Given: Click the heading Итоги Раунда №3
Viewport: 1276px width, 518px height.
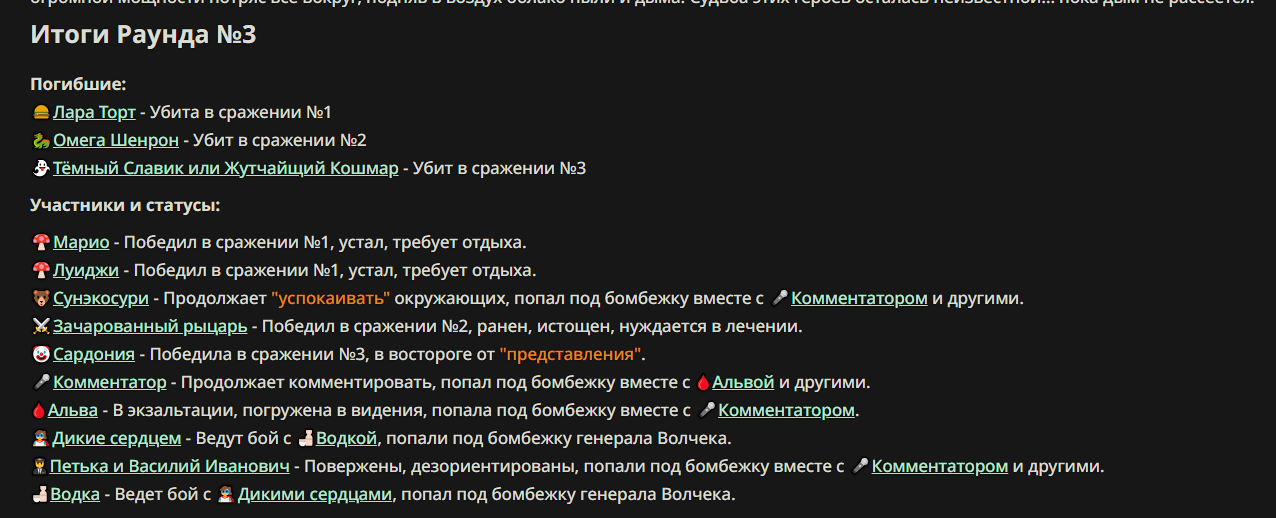Looking at the screenshot, I should [143, 34].
